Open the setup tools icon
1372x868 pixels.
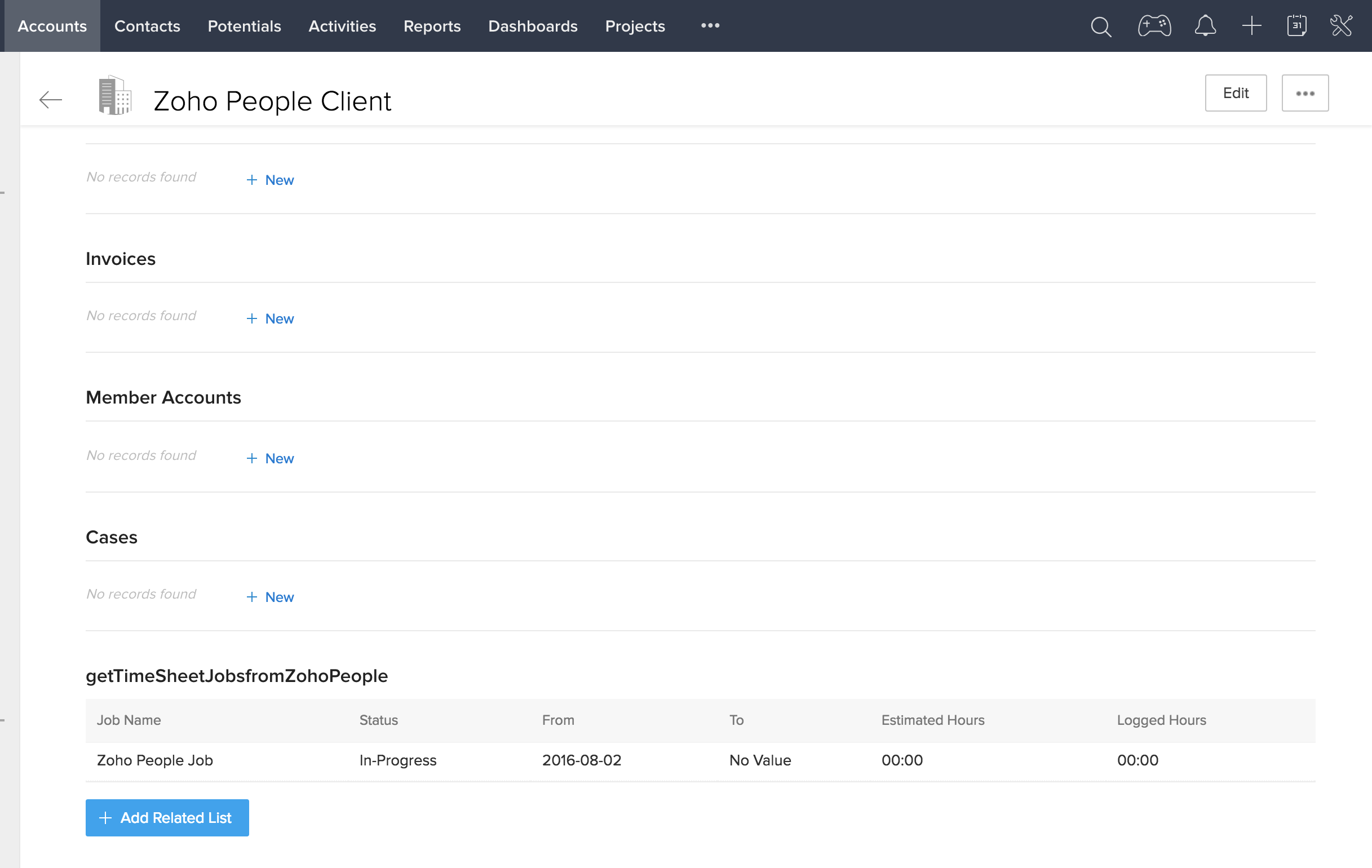coord(1340,26)
